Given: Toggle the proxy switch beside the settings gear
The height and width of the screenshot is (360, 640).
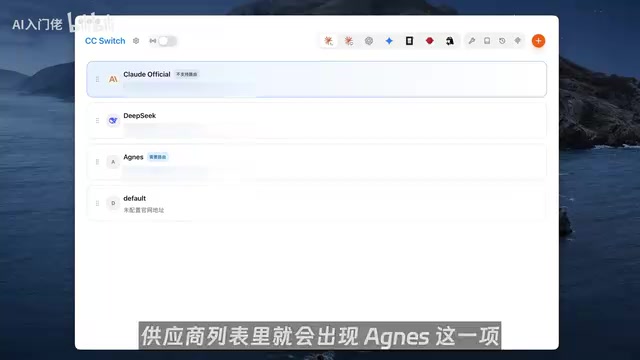Looking at the screenshot, I should tap(167, 41).
